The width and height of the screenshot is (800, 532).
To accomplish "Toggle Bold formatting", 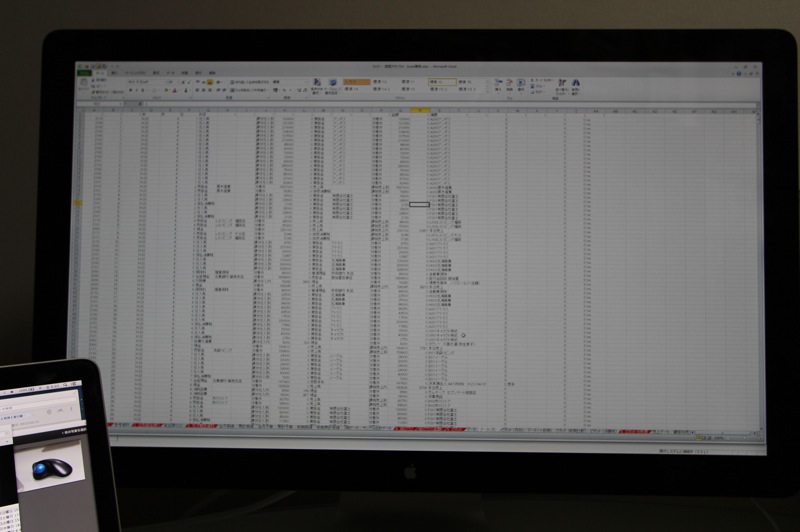I will 131,90.
